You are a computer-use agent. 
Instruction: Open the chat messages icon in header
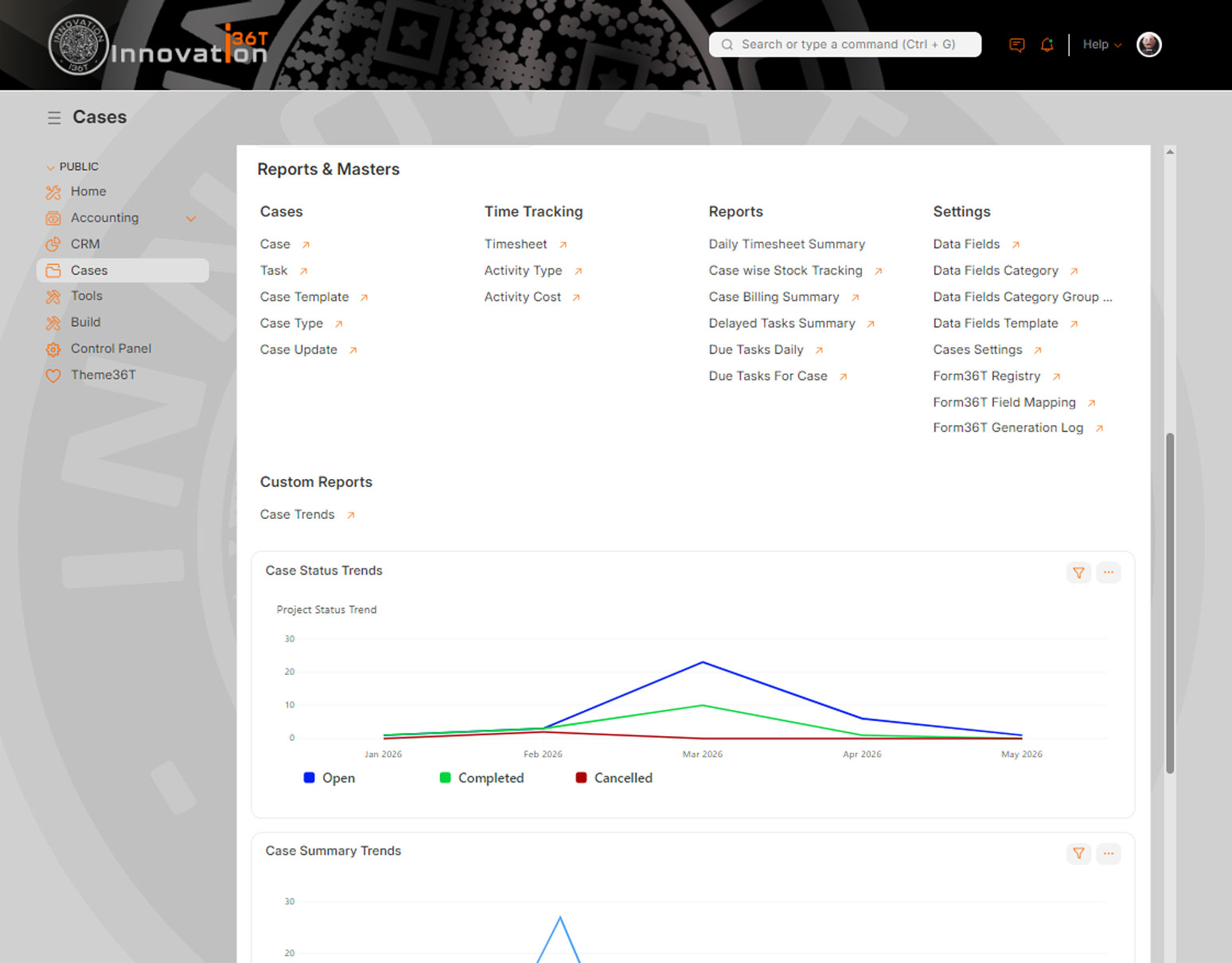tap(1016, 45)
